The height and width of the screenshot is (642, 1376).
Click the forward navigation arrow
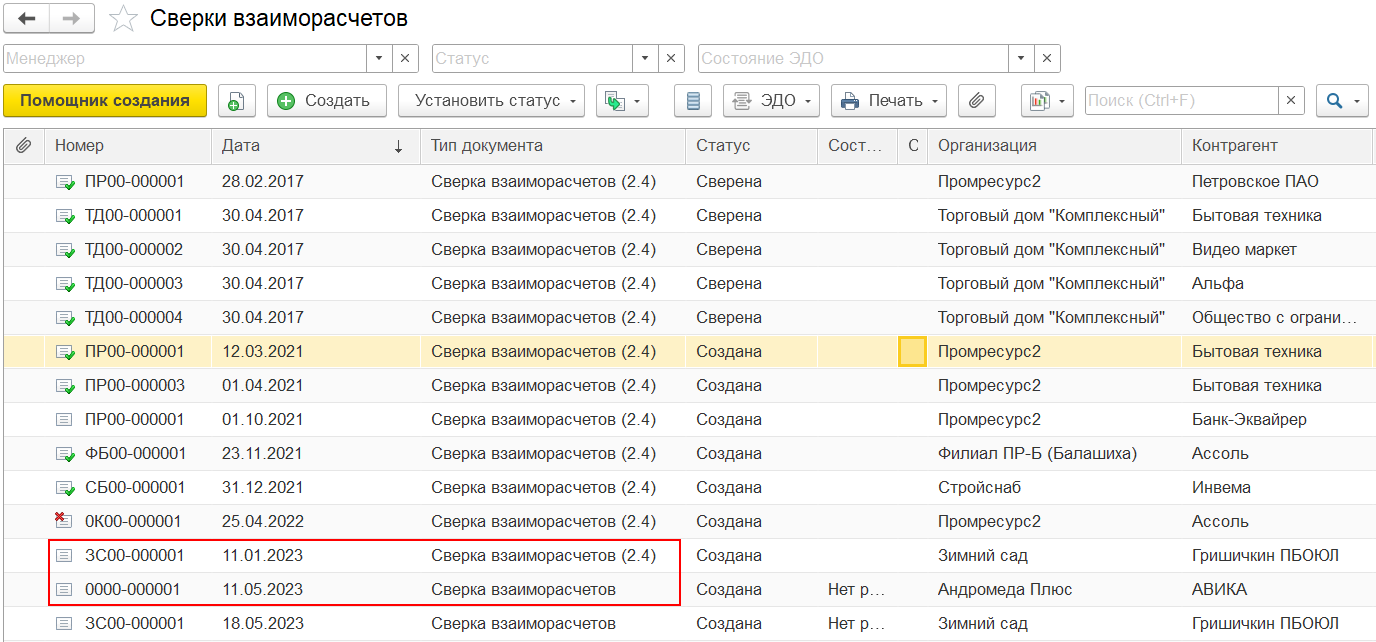click(x=72, y=18)
